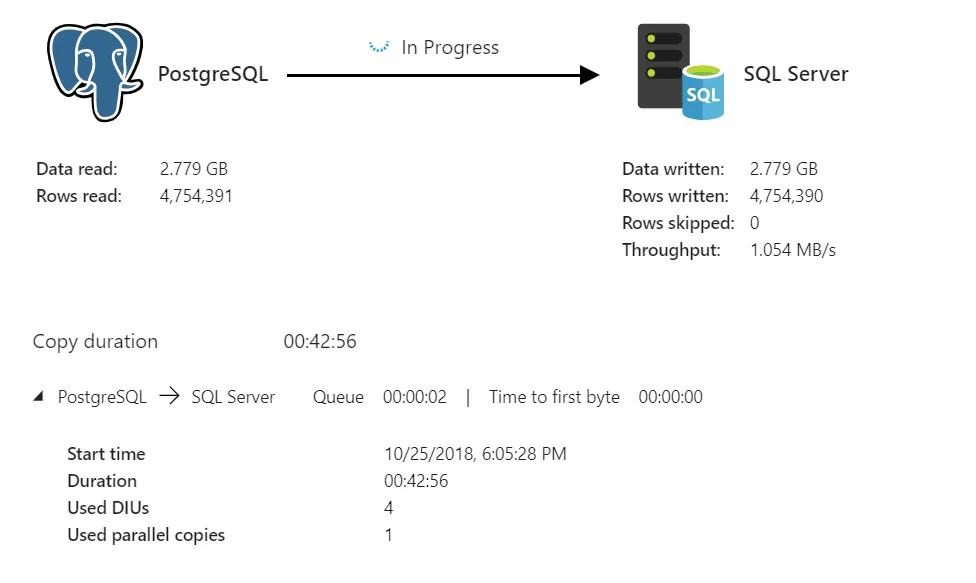Viewport: 976px width, 583px height.
Task: Click the In Progress status text
Action: click(x=449, y=47)
